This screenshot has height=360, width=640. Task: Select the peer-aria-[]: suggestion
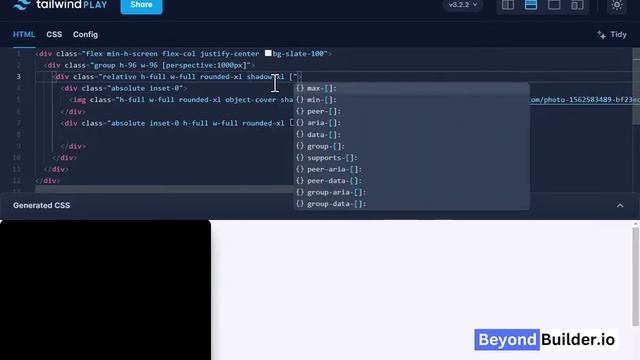411,169
